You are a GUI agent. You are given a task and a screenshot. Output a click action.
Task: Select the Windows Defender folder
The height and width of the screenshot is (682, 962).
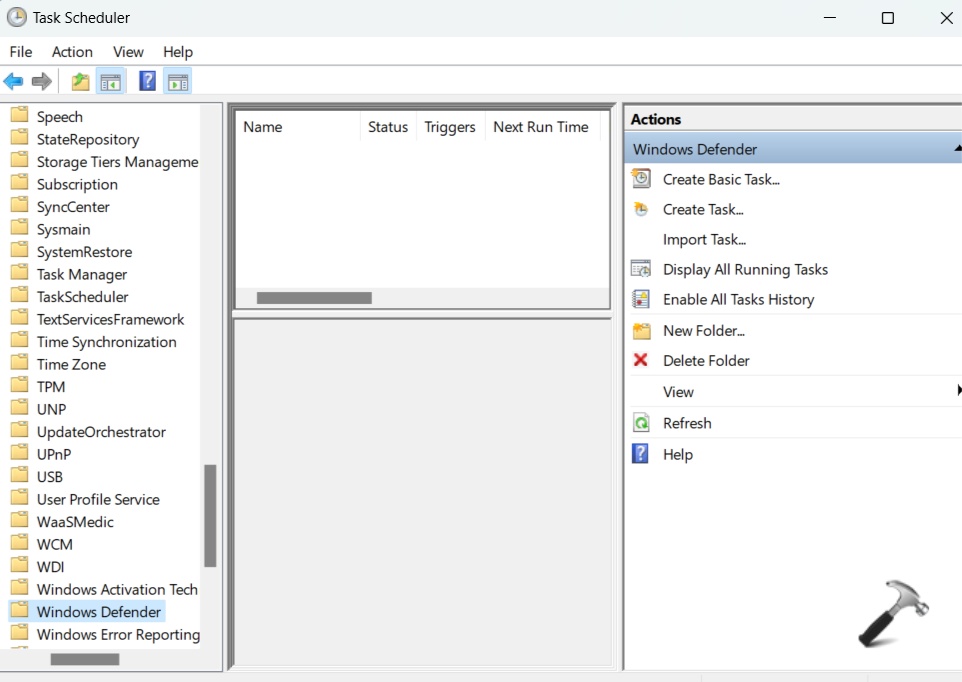coord(99,612)
